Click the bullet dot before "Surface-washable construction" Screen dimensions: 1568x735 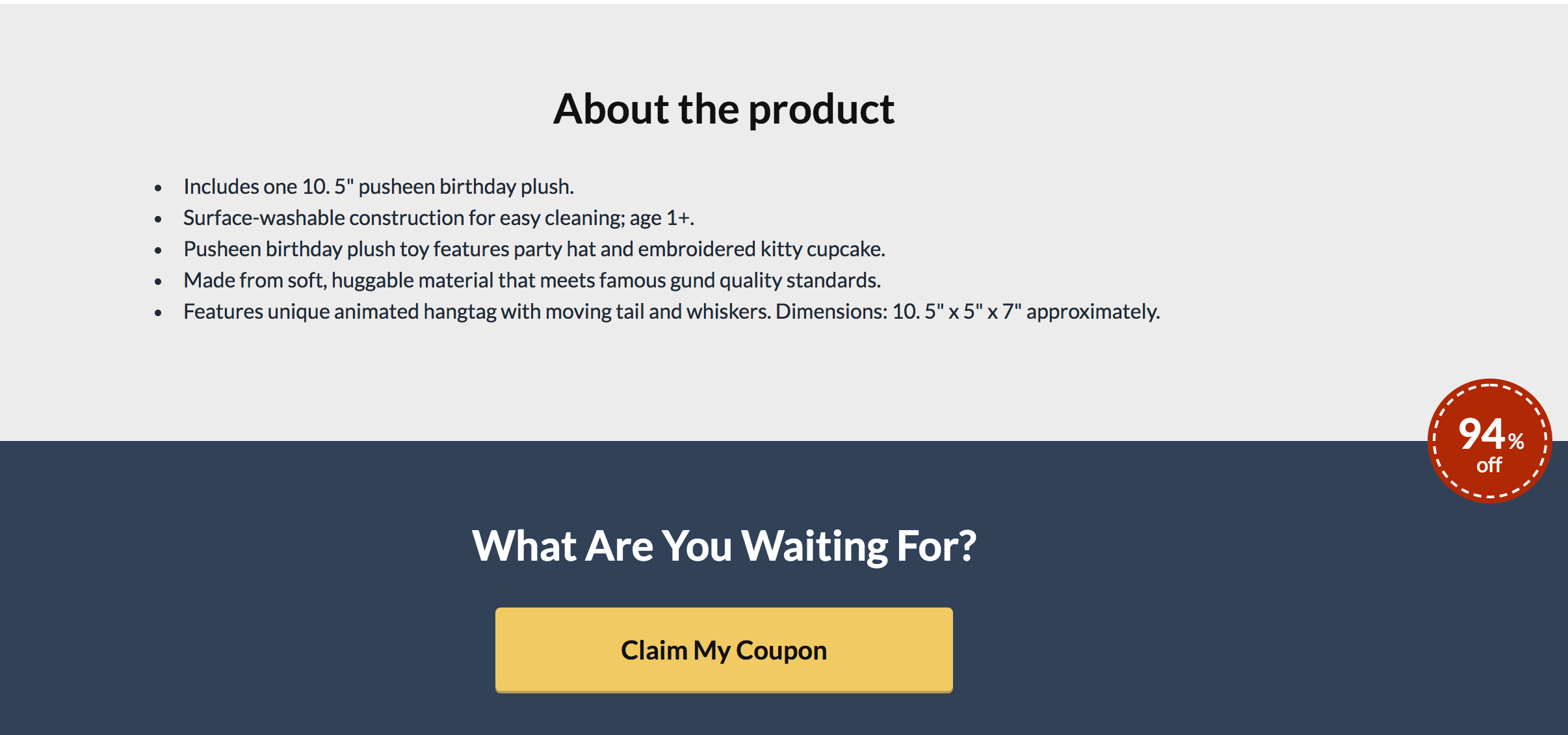pos(158,220)
